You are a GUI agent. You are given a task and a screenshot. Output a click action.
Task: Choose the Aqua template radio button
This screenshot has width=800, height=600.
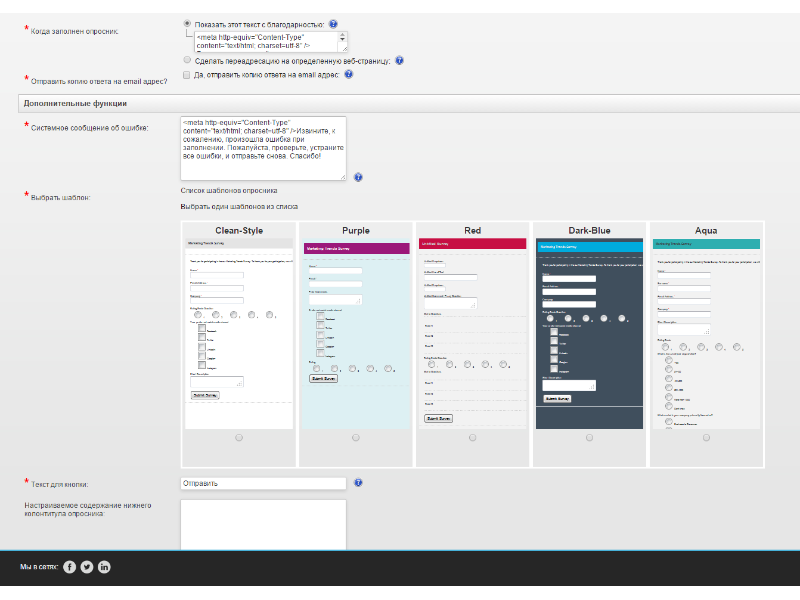[706, 438]
